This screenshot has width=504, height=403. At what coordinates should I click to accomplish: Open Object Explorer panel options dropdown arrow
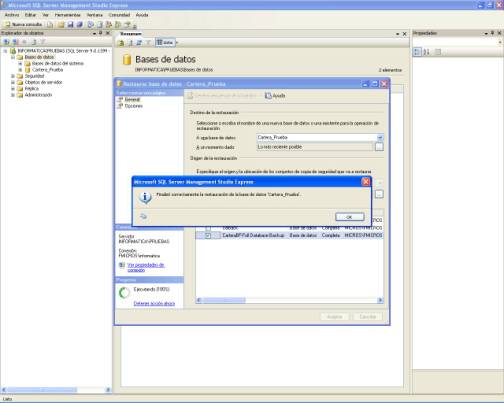pos(94,33)
